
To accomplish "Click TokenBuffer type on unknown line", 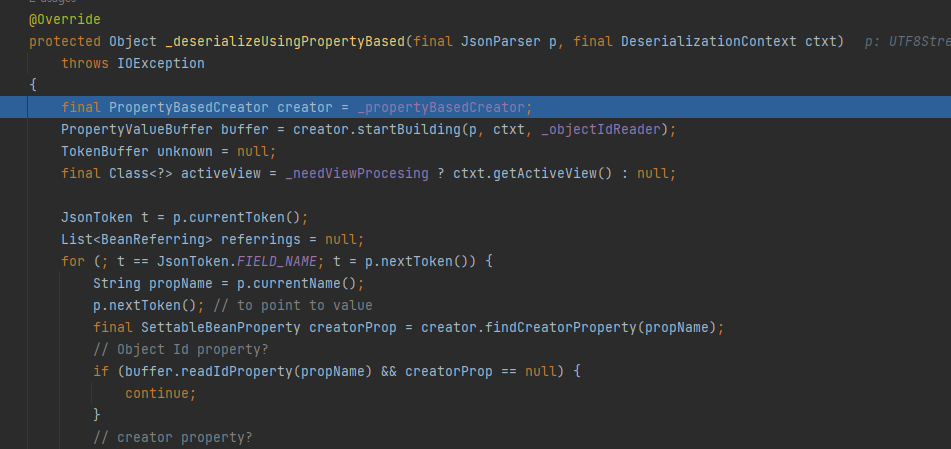I will [105, 151].
